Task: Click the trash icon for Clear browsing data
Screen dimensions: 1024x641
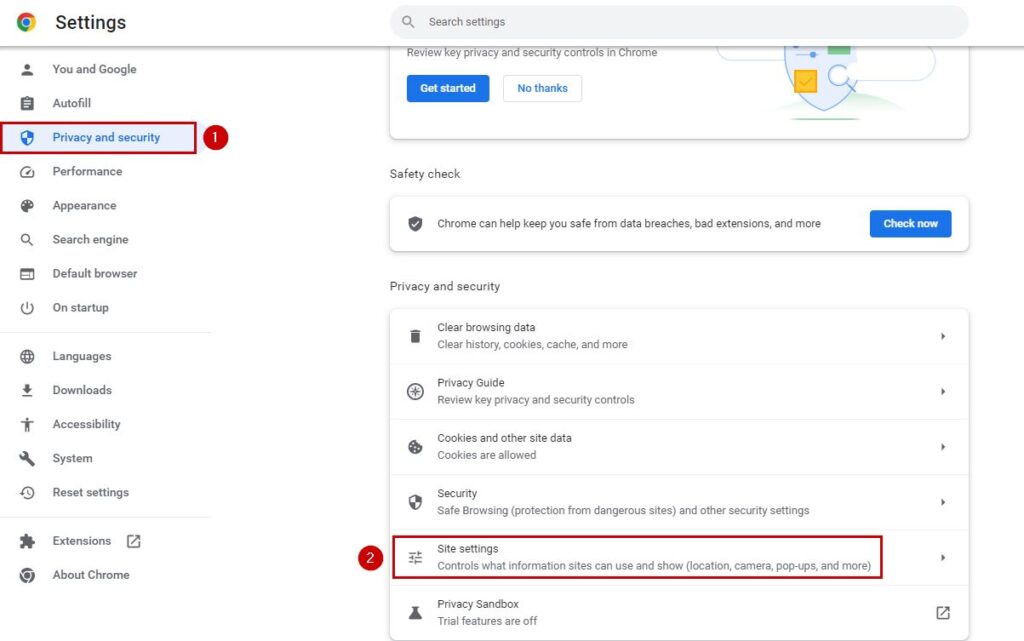Action: click(415, 336)
